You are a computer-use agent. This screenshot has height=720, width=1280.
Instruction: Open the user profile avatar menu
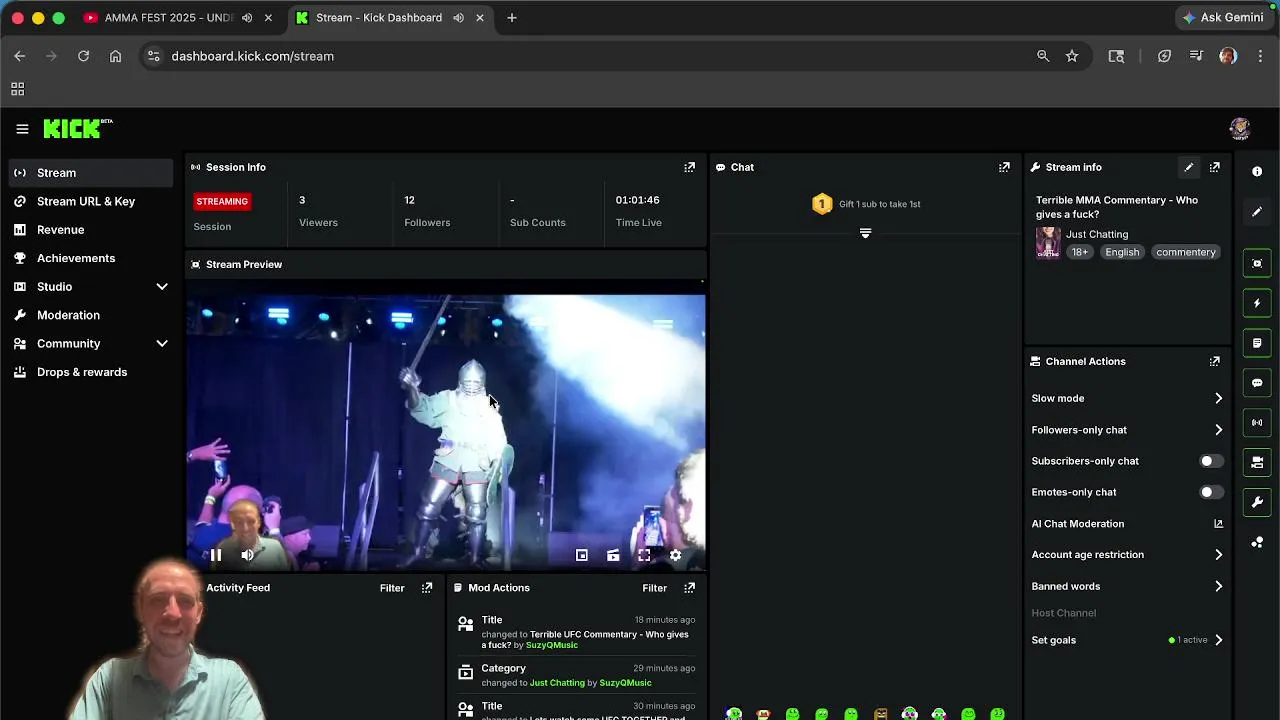tap(1240, 129)
